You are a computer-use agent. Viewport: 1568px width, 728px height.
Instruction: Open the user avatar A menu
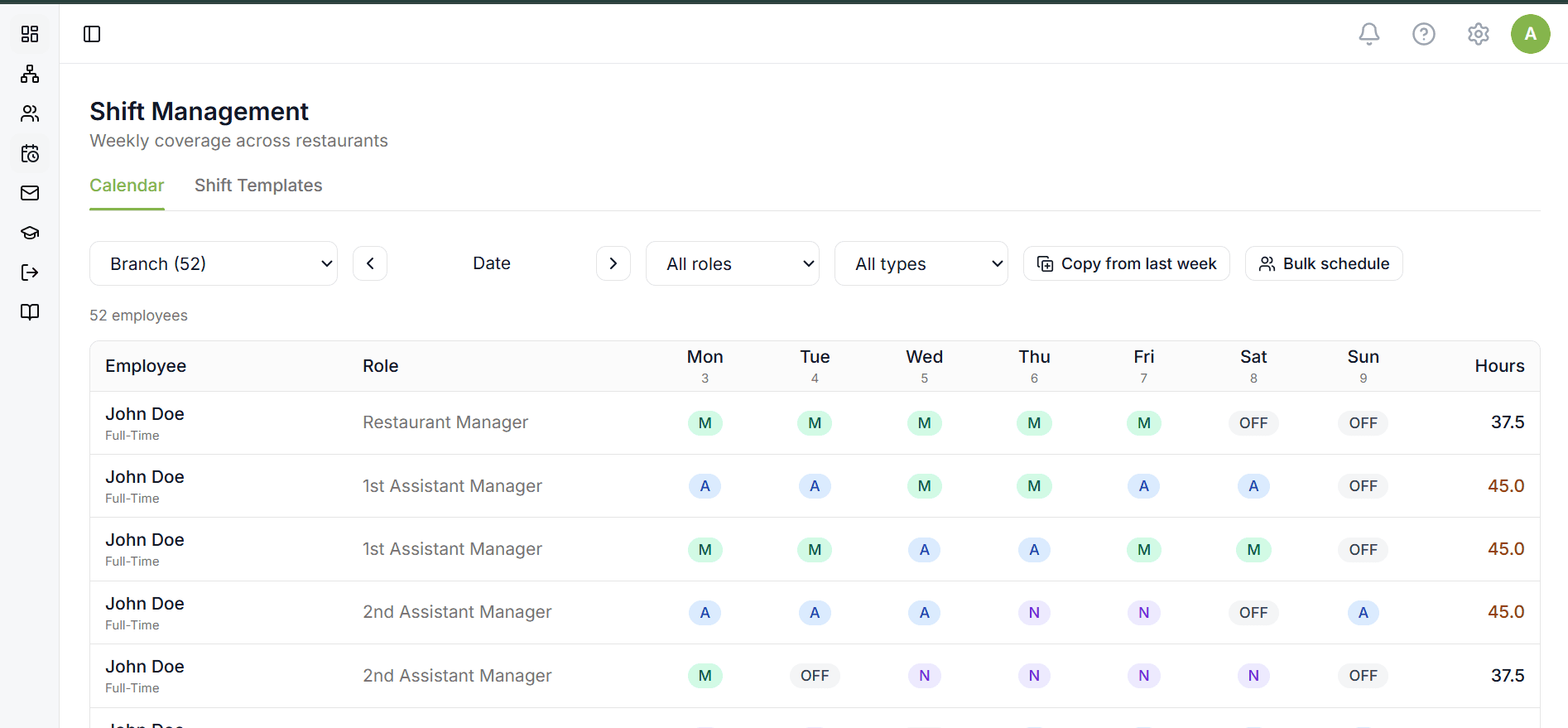point(1531,34)
